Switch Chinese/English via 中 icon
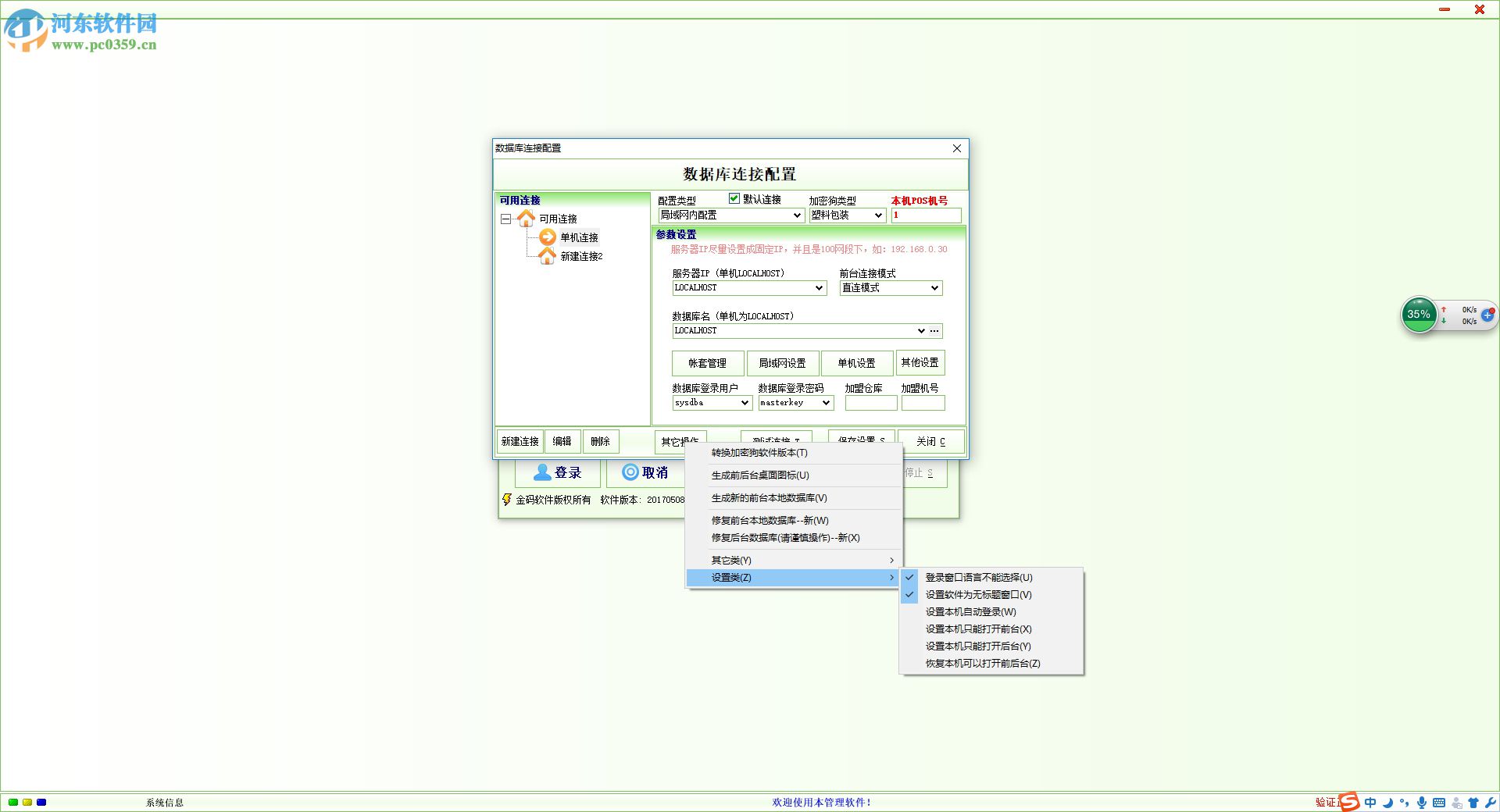Image resolution: width=1500 pixels, height=812 pixels. (x=1370, y=802)
